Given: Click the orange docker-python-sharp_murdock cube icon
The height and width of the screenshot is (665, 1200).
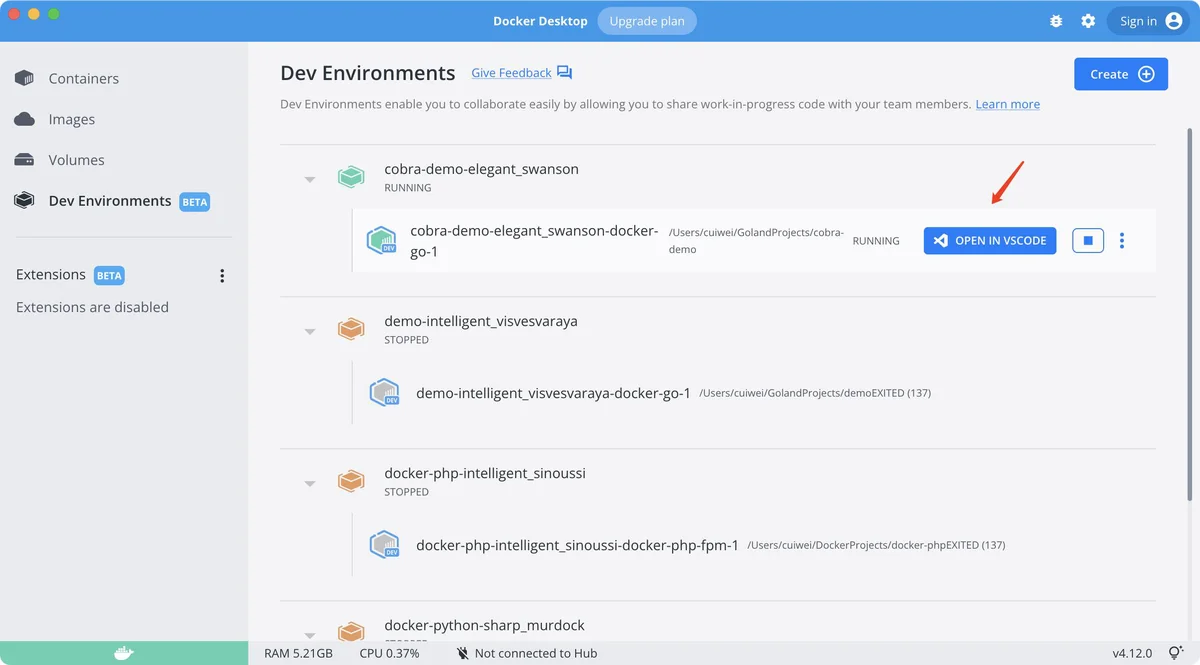Looking at the screenshot, I should click(x=351, y=631).
